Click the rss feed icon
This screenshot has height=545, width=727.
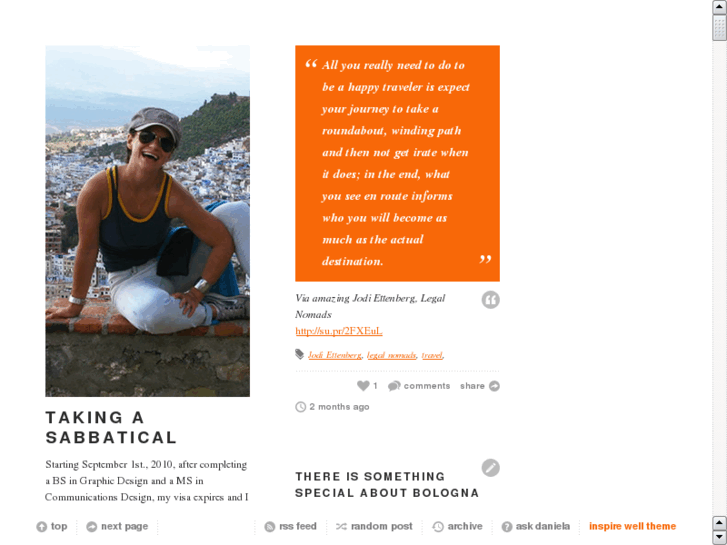pyautogui.click(x=269, y=526)
